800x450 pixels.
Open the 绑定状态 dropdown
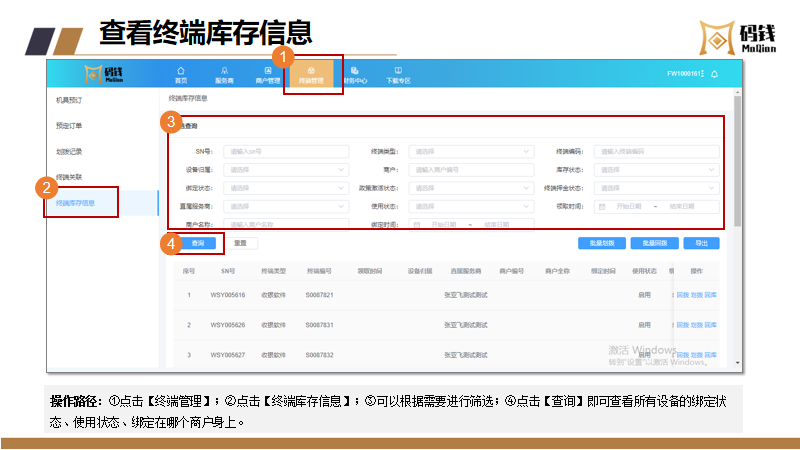point(285,188)
